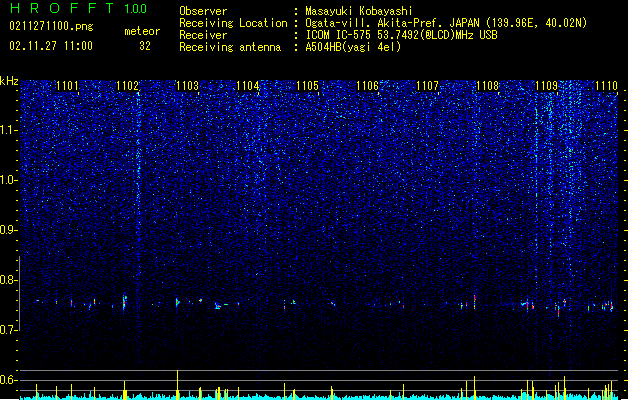Click the 1104 time marker
This screenshot has height=400, width=629.
pyautogui.click(x=248, y=86)
